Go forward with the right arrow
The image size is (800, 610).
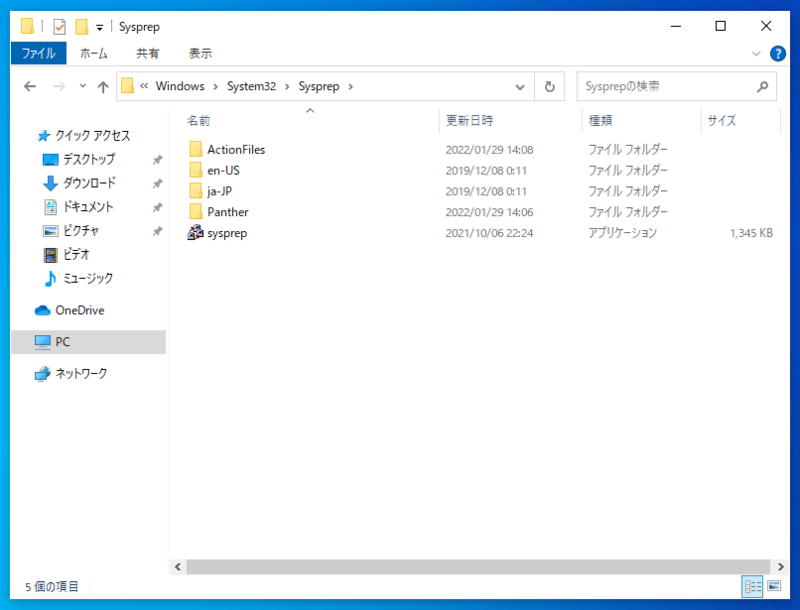pos(59,87)
